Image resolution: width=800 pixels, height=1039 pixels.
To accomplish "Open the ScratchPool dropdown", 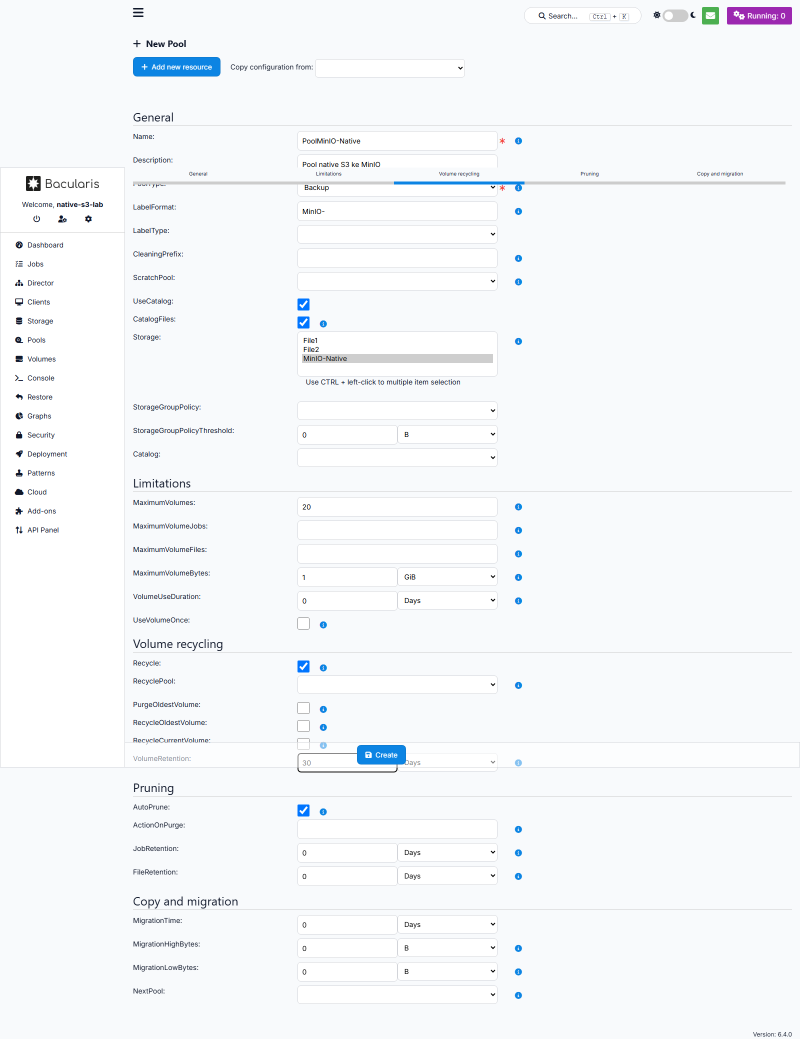I will coord(397,281).
